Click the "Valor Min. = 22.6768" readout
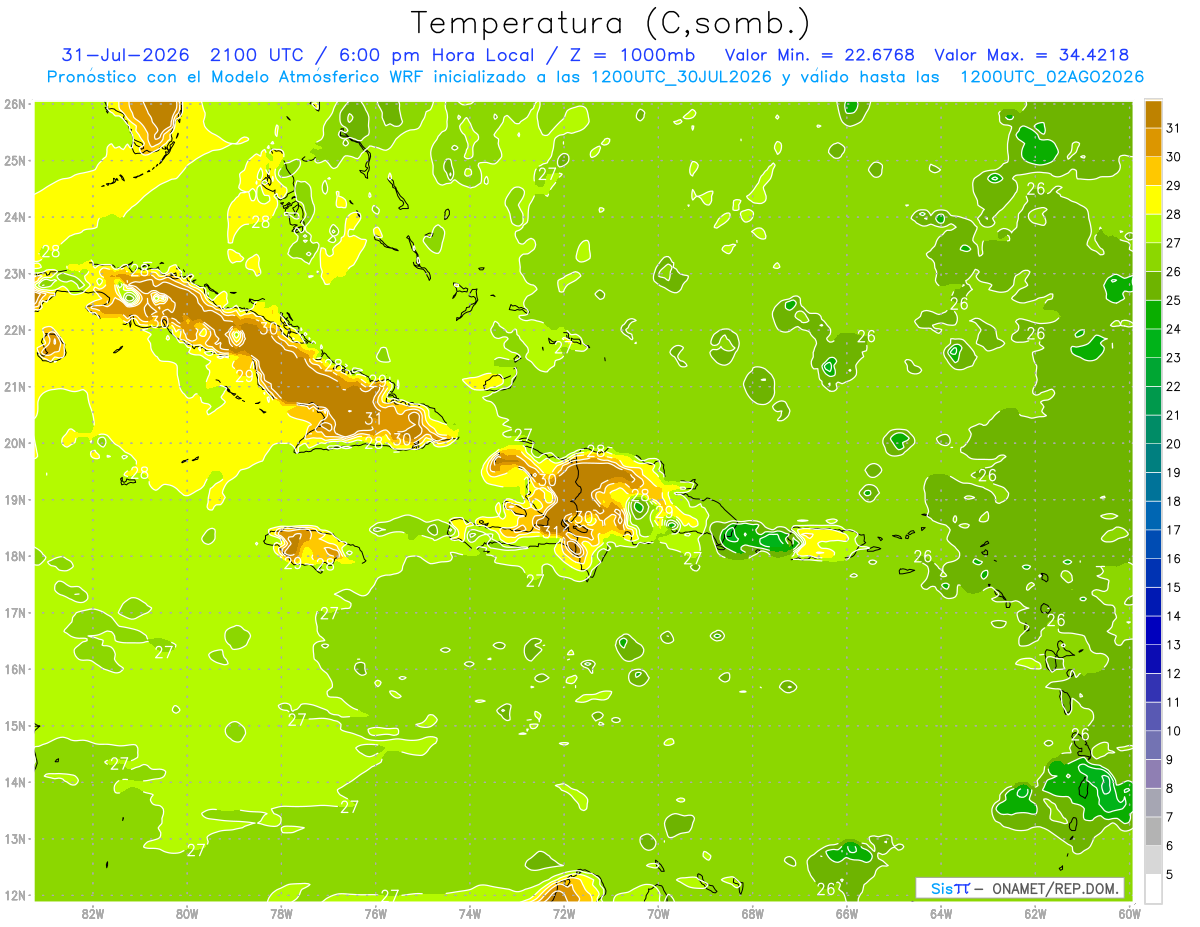The image size is (1200, 927). pyautogui.click(x=820, y=54)
